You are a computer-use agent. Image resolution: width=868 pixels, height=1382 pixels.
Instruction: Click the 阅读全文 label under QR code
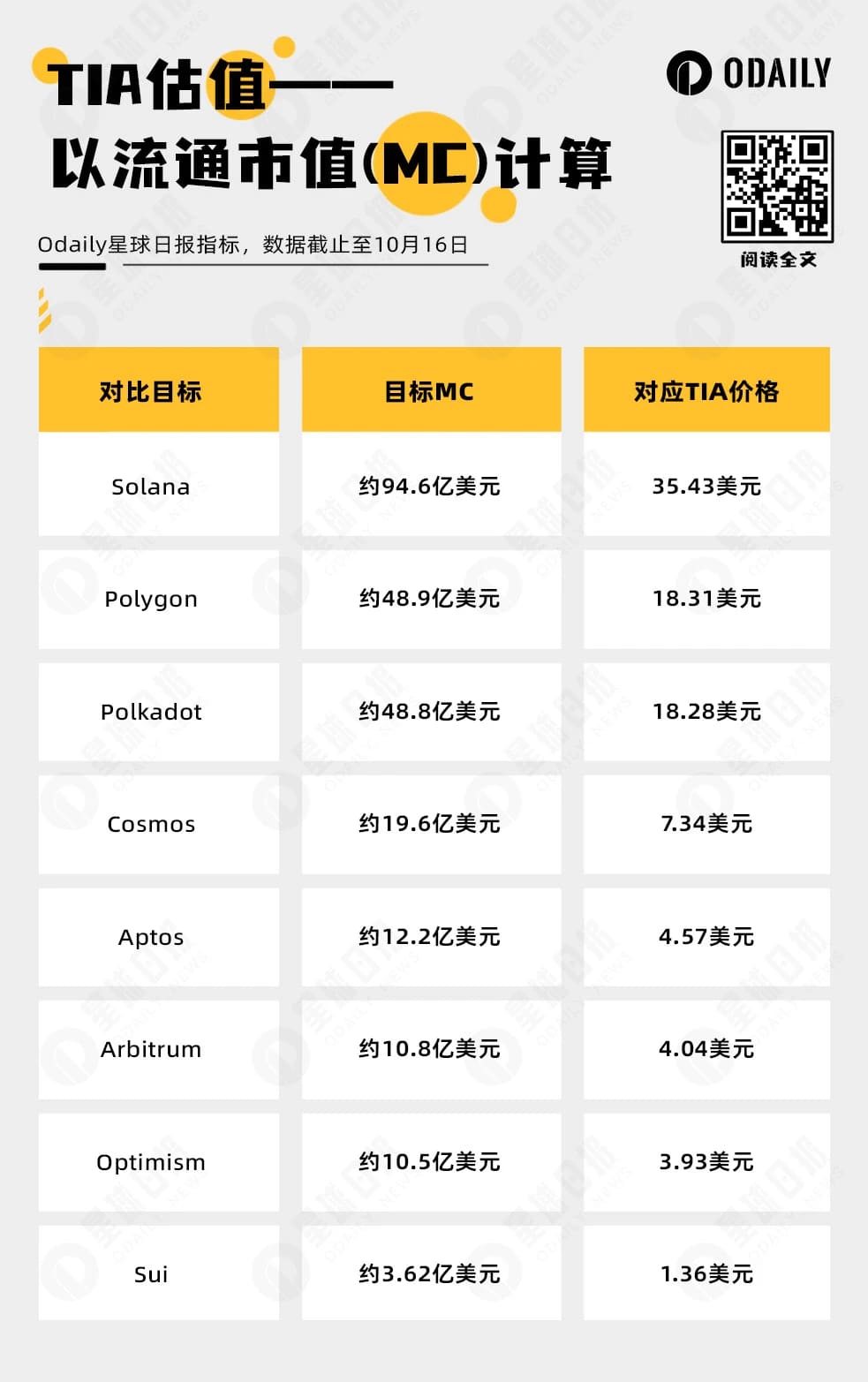[x=778, y=260]
